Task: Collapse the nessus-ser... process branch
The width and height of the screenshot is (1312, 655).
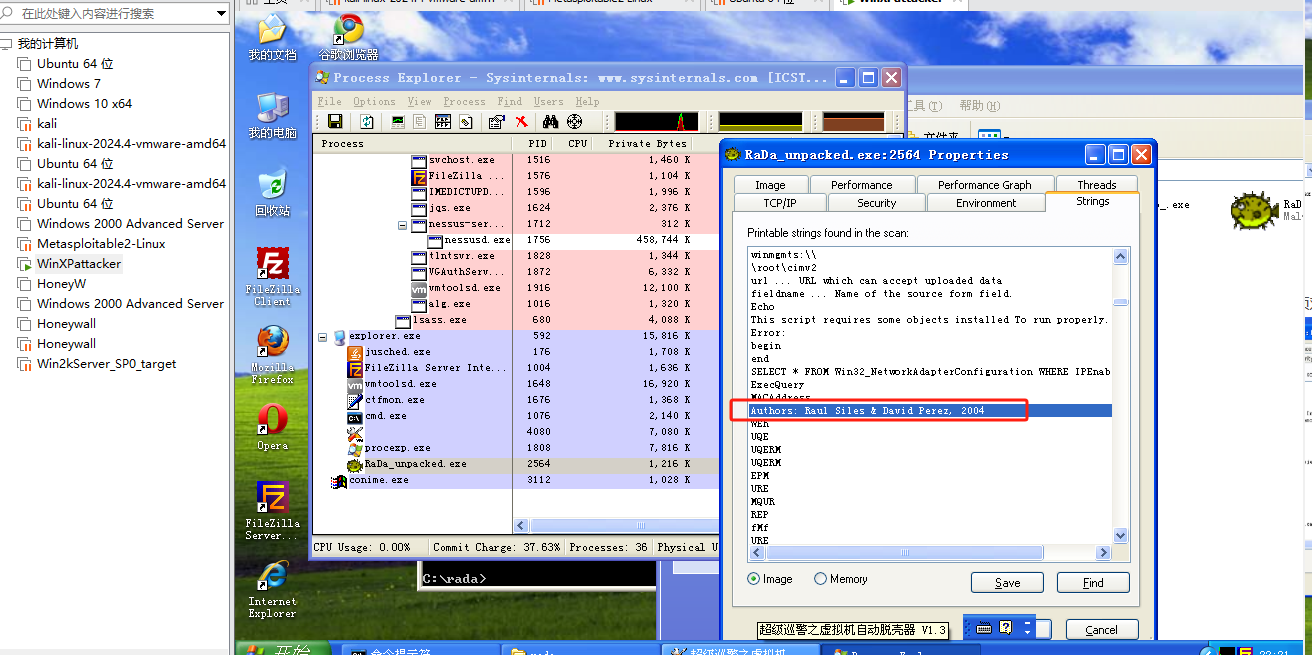Action: tap(403, 224)
